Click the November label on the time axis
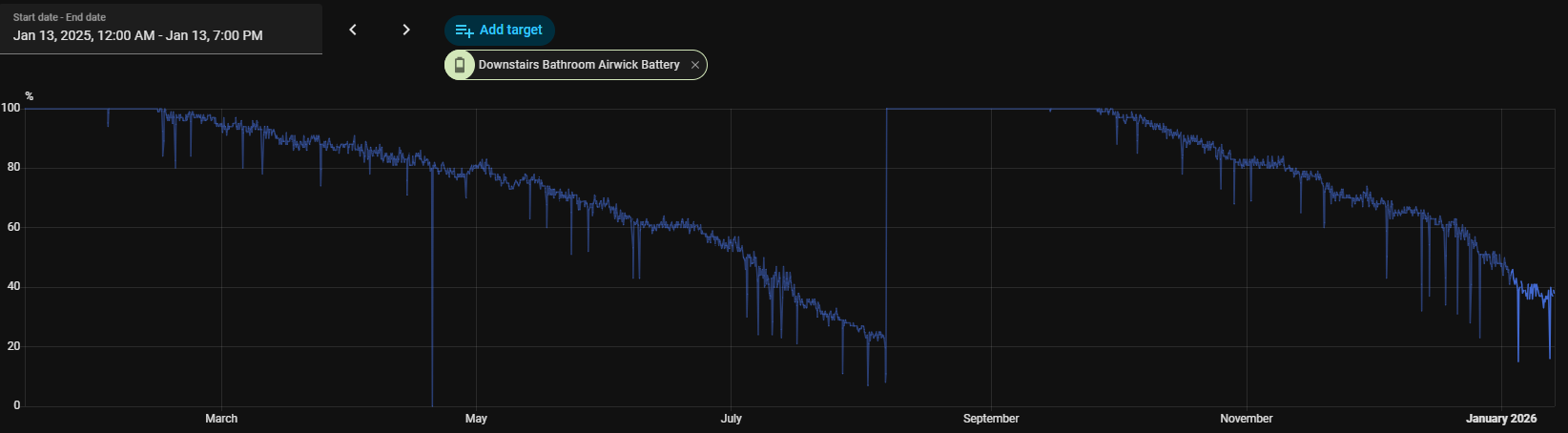This screenshot has height=433, width=1568. [x=1246, y=419]
